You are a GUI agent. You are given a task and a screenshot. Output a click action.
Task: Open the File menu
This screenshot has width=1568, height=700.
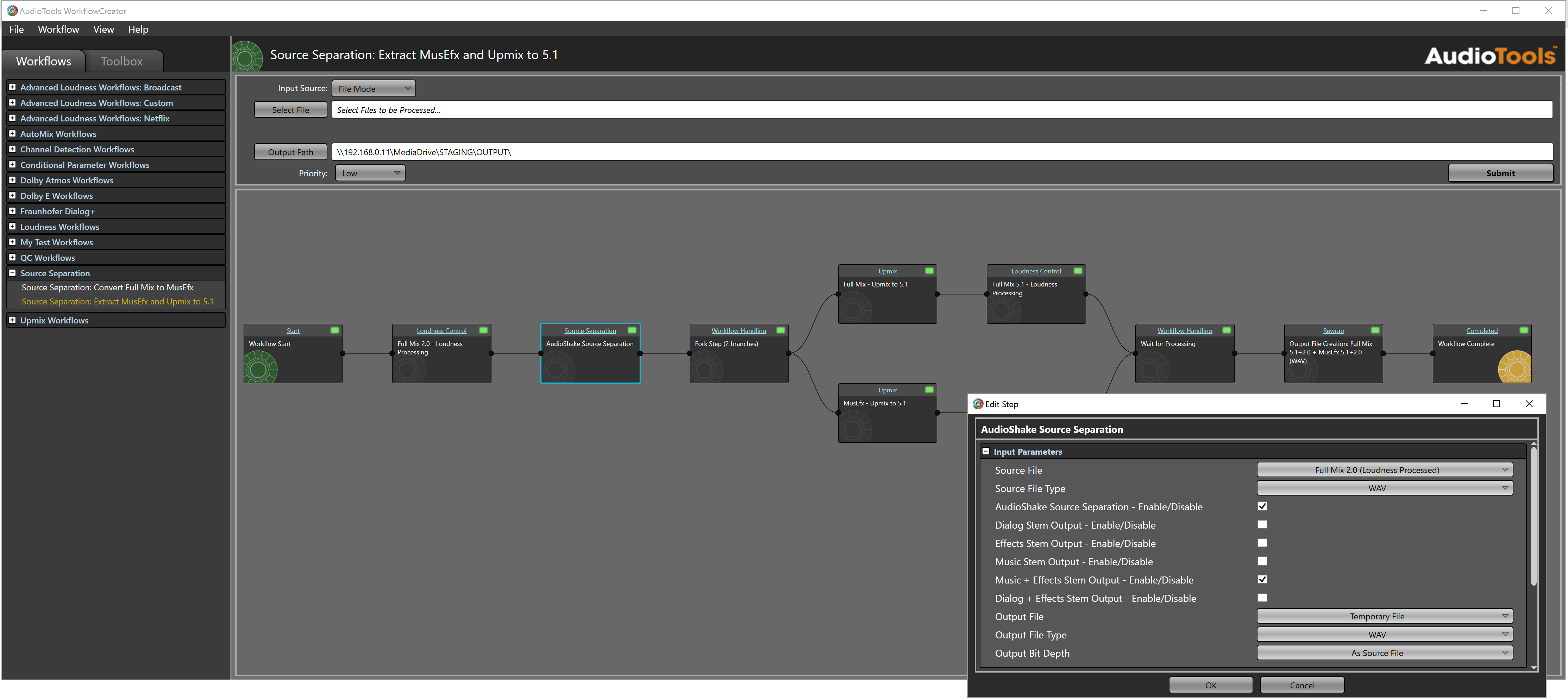17,29
